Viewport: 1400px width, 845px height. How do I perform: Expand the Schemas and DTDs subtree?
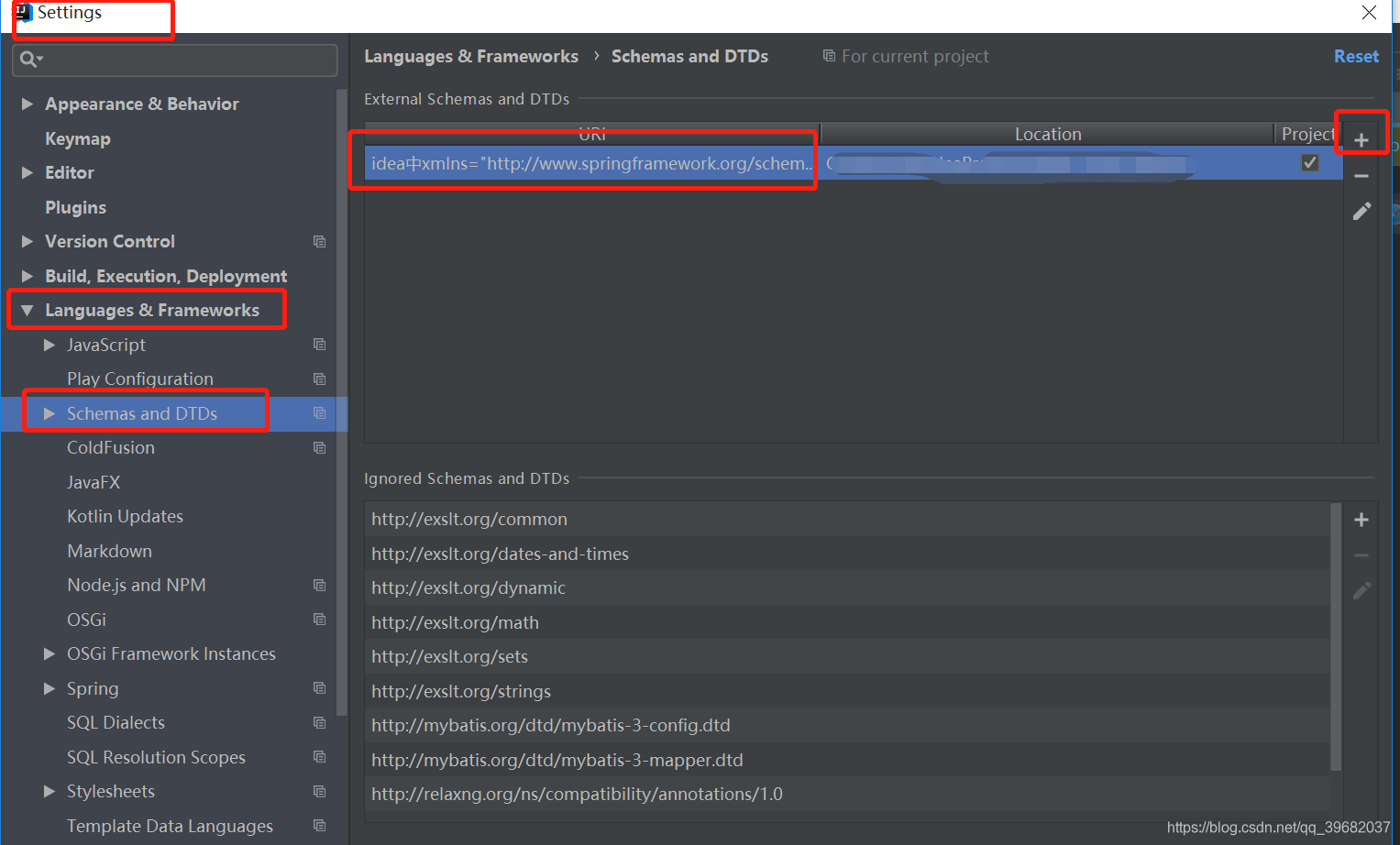[x=50, y=413]
